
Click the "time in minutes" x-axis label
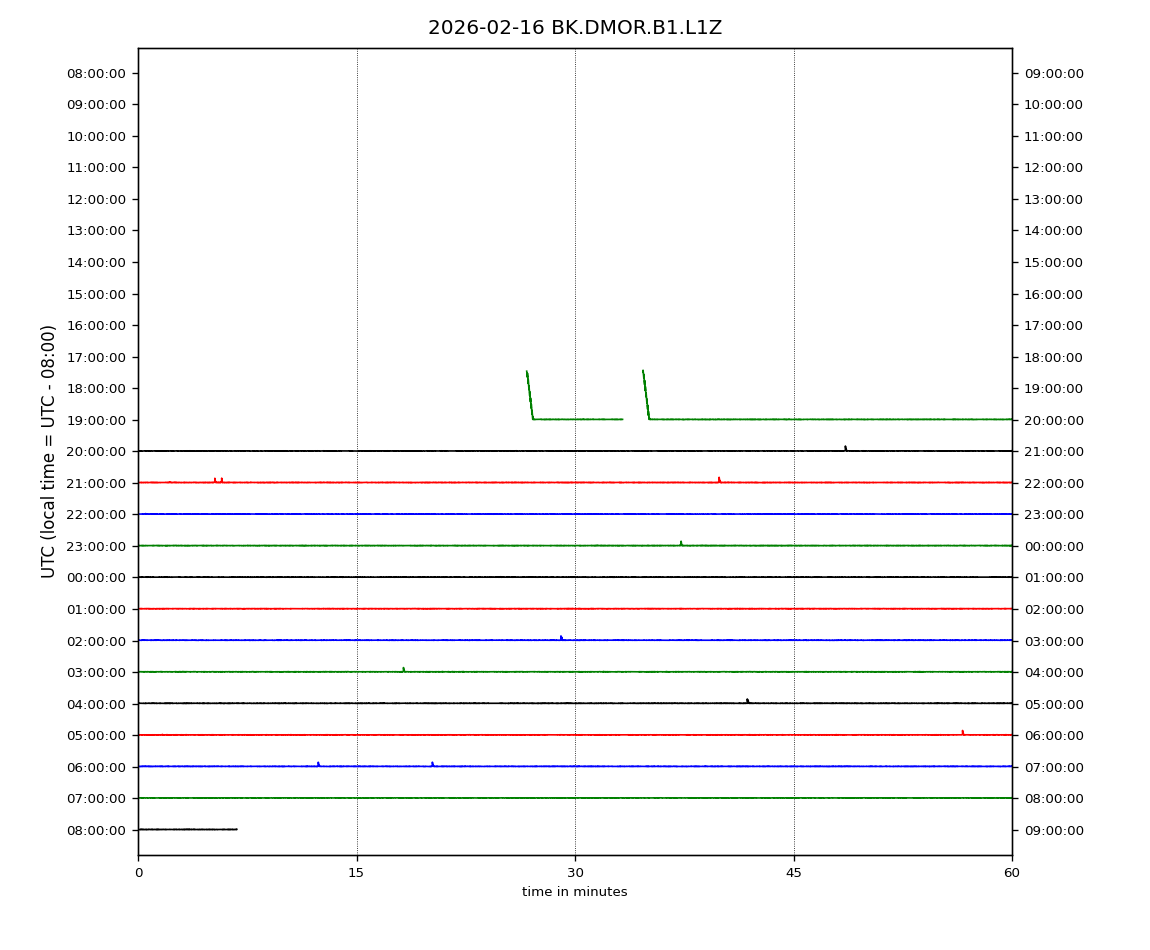coord(574,892)
